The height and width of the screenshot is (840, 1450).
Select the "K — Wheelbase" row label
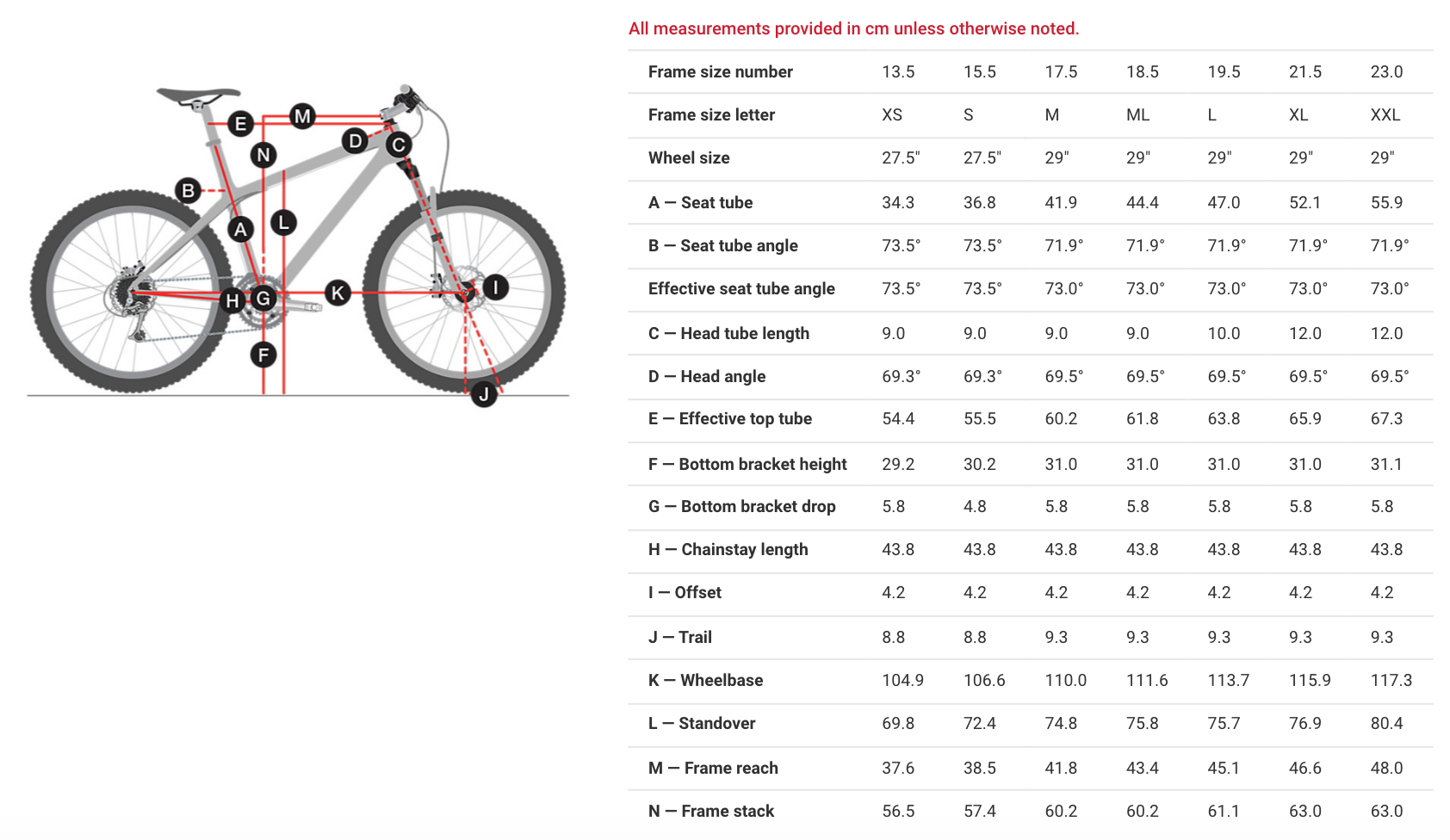coord(705,680)
